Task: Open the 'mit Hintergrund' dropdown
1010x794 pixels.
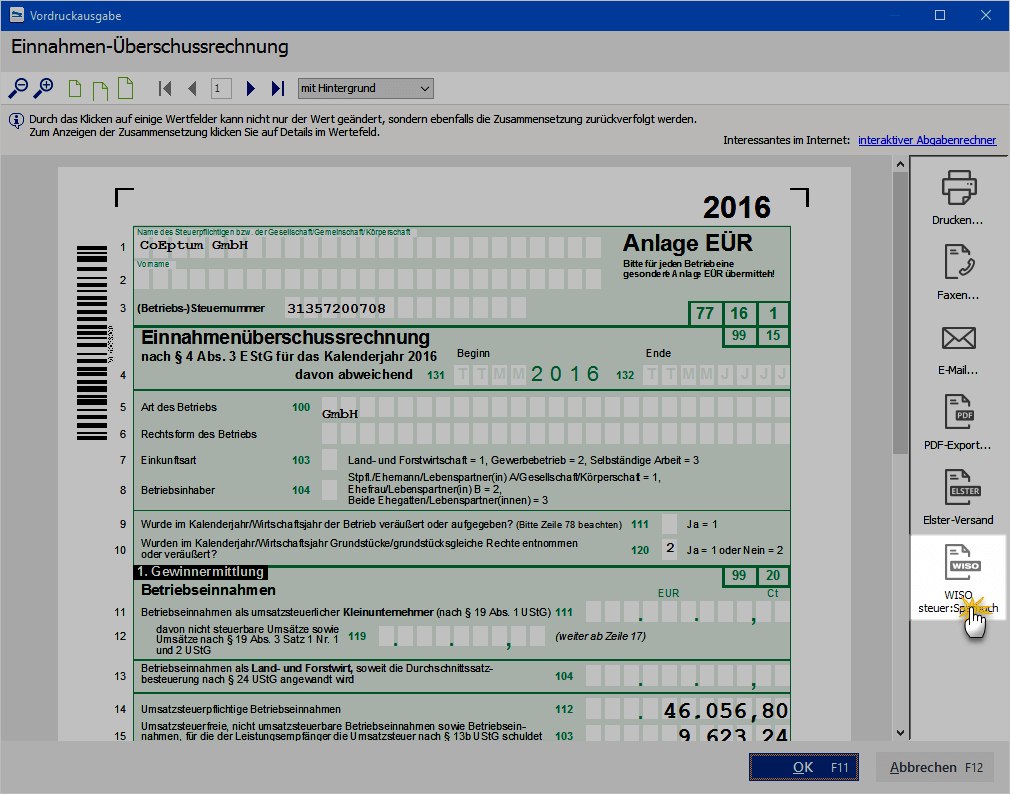Action: [x=366, y=88]
